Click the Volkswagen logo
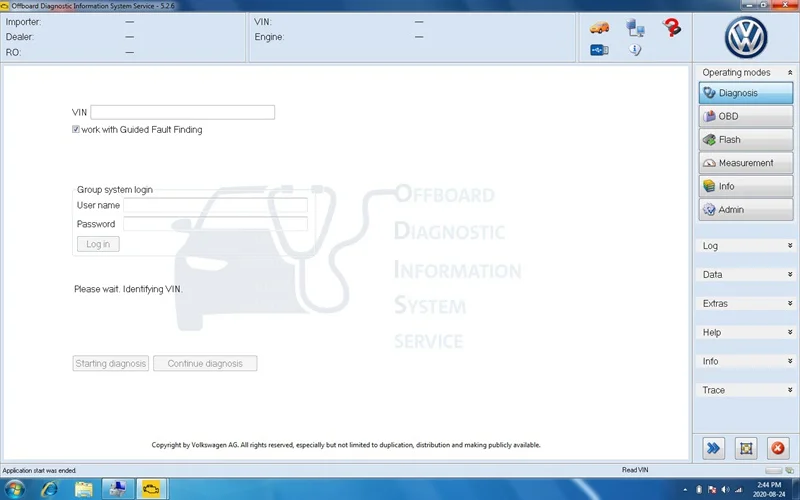 746,37
